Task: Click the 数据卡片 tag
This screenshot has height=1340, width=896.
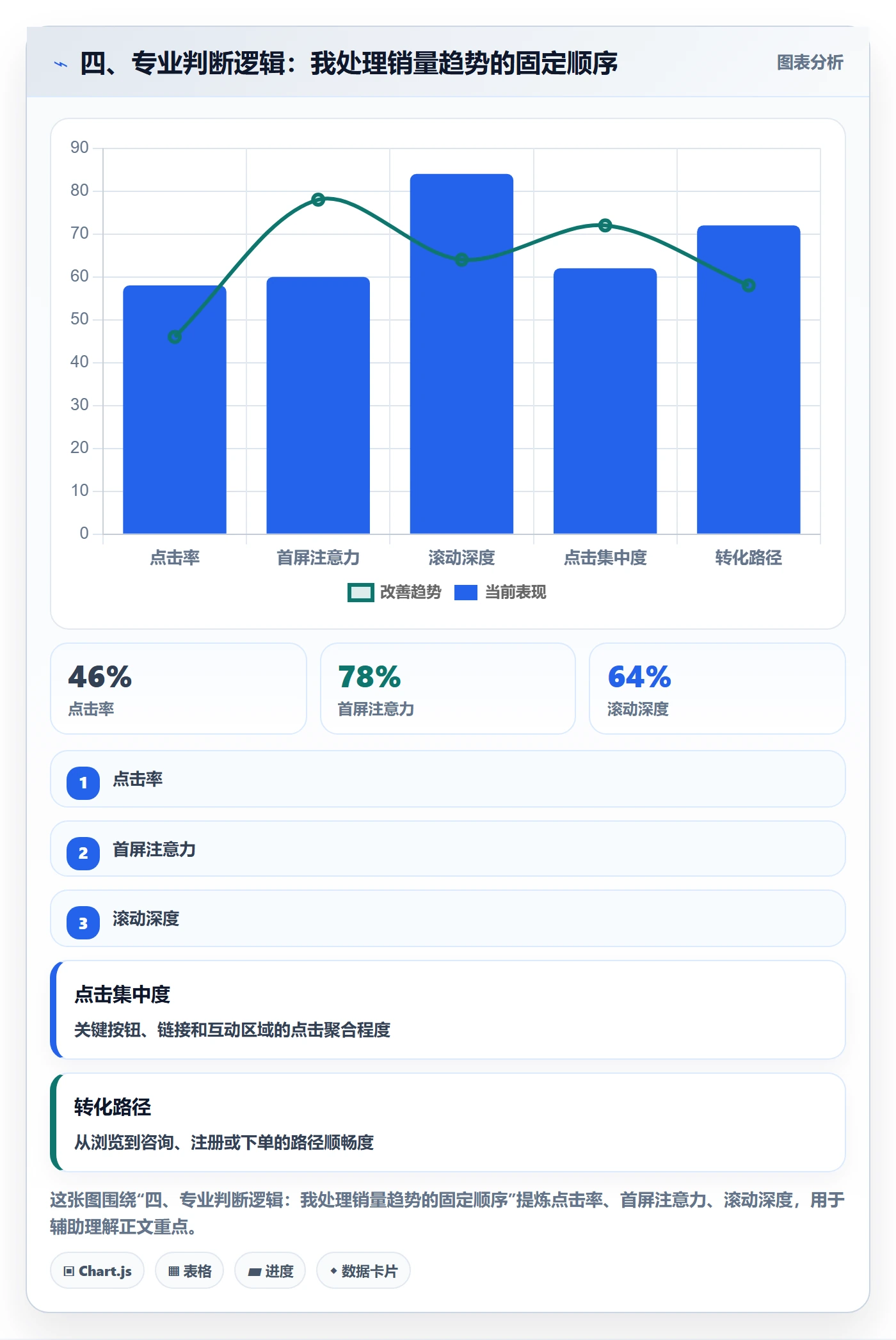Action: tap(364, 1271)
